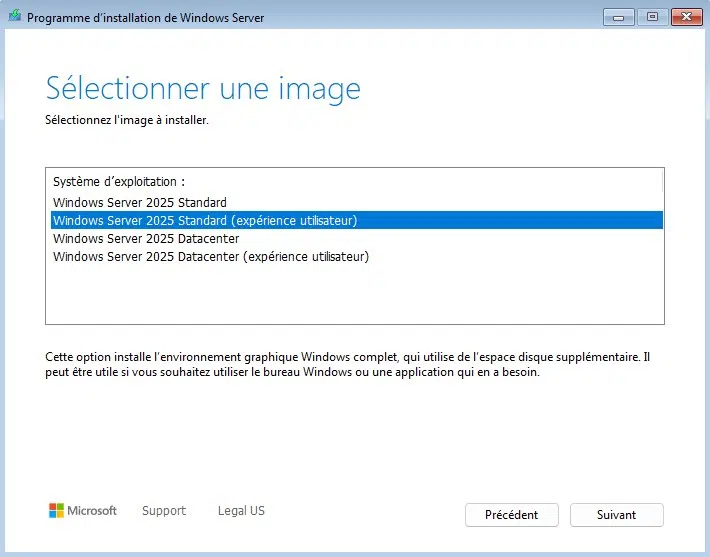Click the "Sélectionnez l'image à installer." subtitle

click(x=127, y=121)
